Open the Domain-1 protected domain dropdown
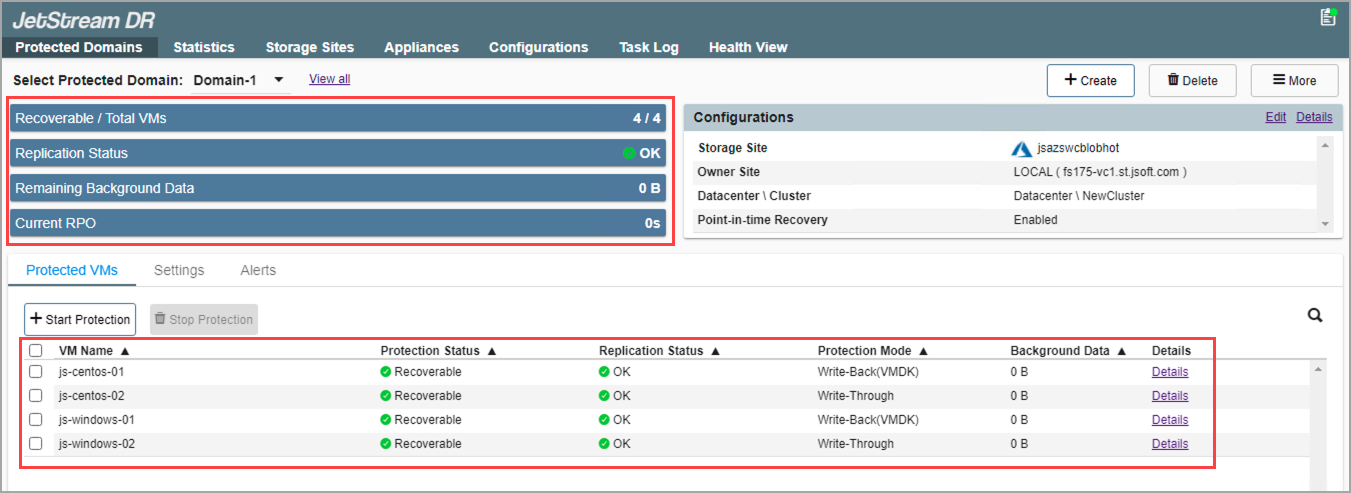Viewport: 1351px width, 493px height. point(239,80)
